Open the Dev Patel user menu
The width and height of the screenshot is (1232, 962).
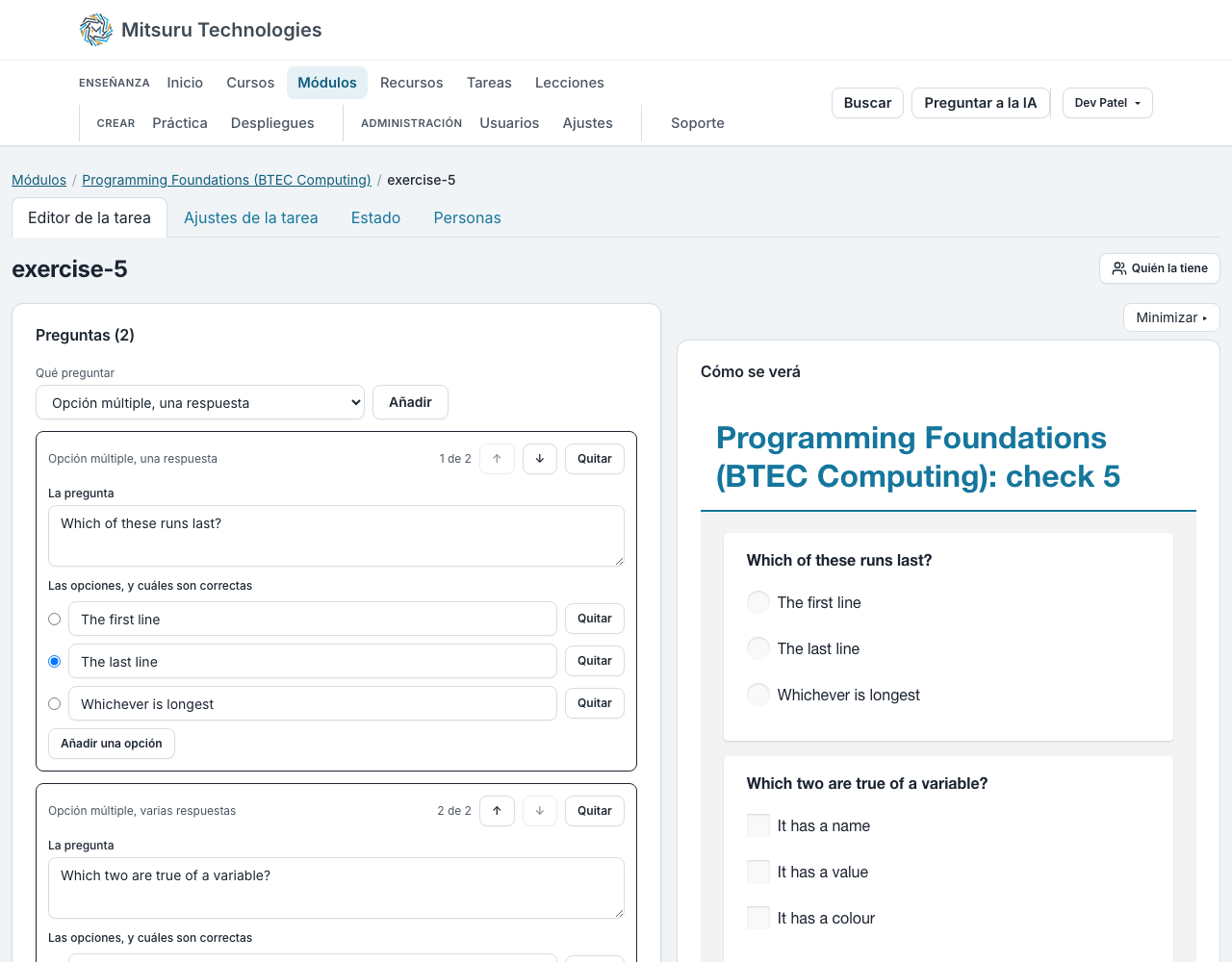pos(1107,103)
